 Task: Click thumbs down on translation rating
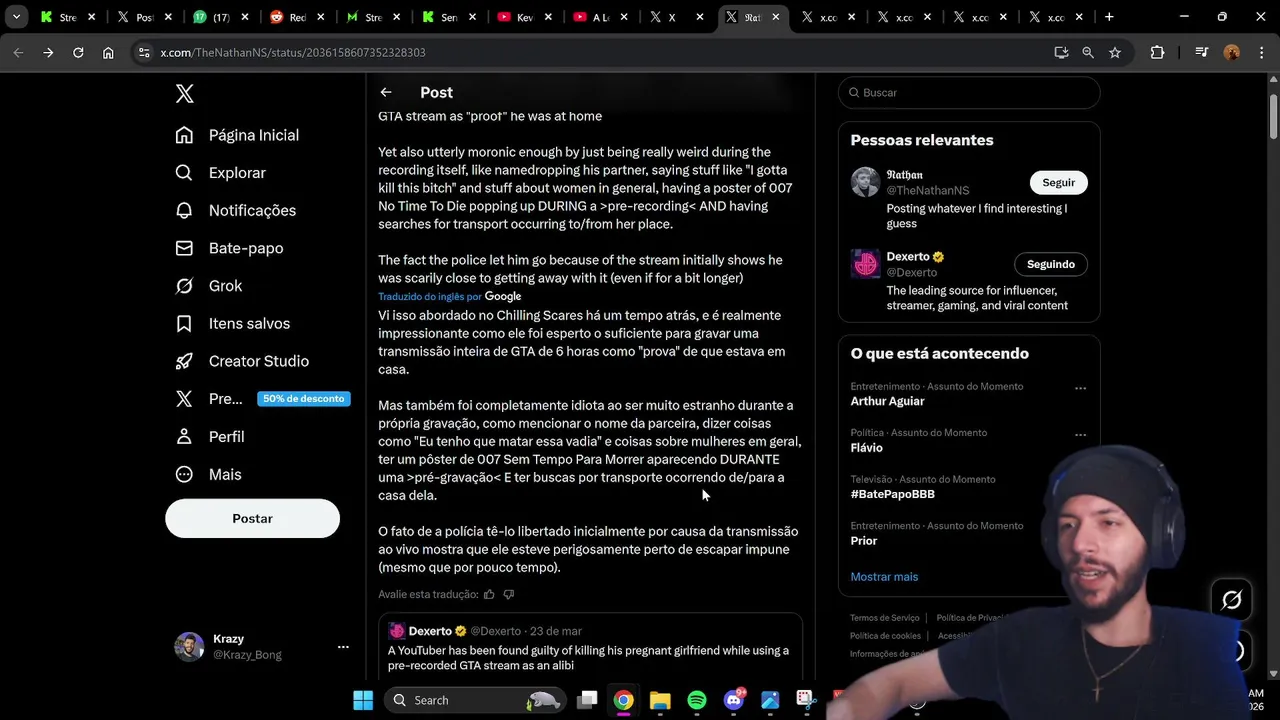[x=509, y=594]
